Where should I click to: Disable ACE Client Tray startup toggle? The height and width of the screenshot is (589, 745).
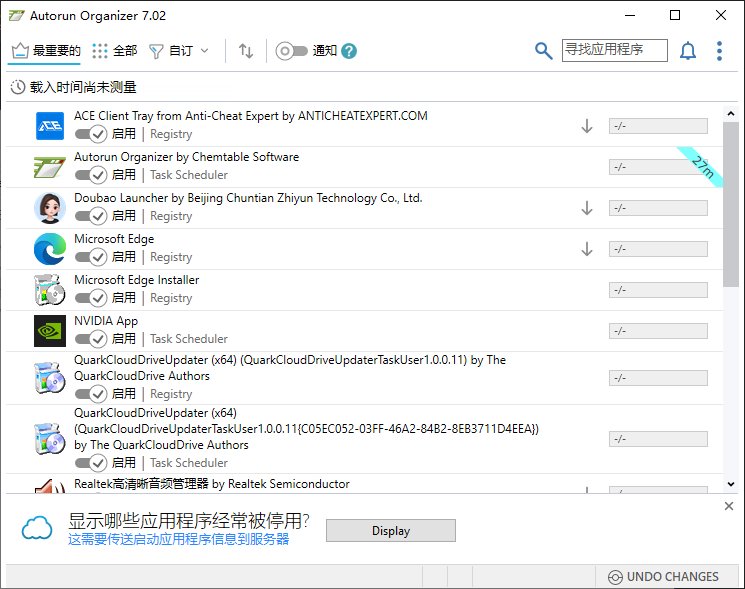click(x=91, y=134)
